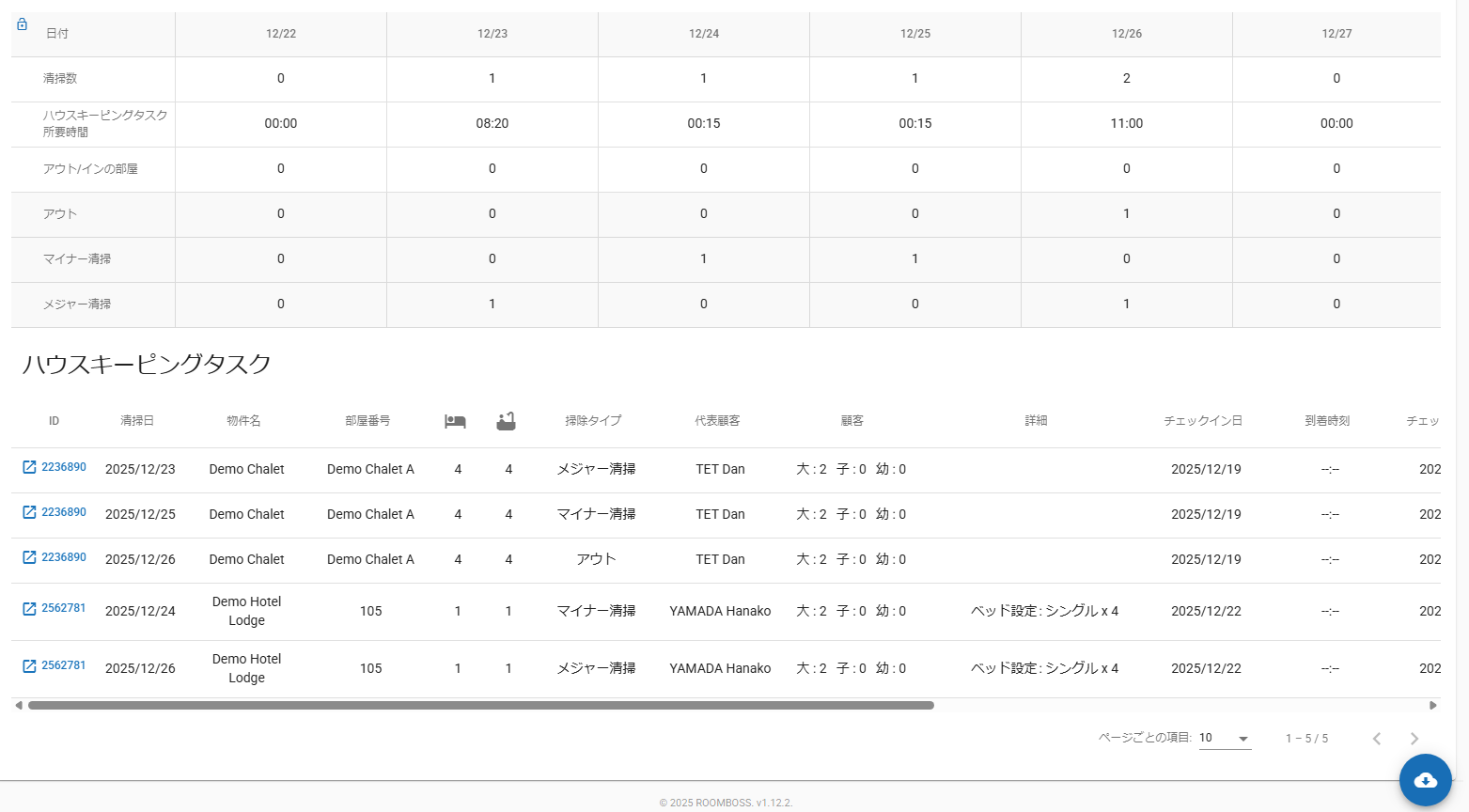Go to the next page of tasks

coord(1414,739)
